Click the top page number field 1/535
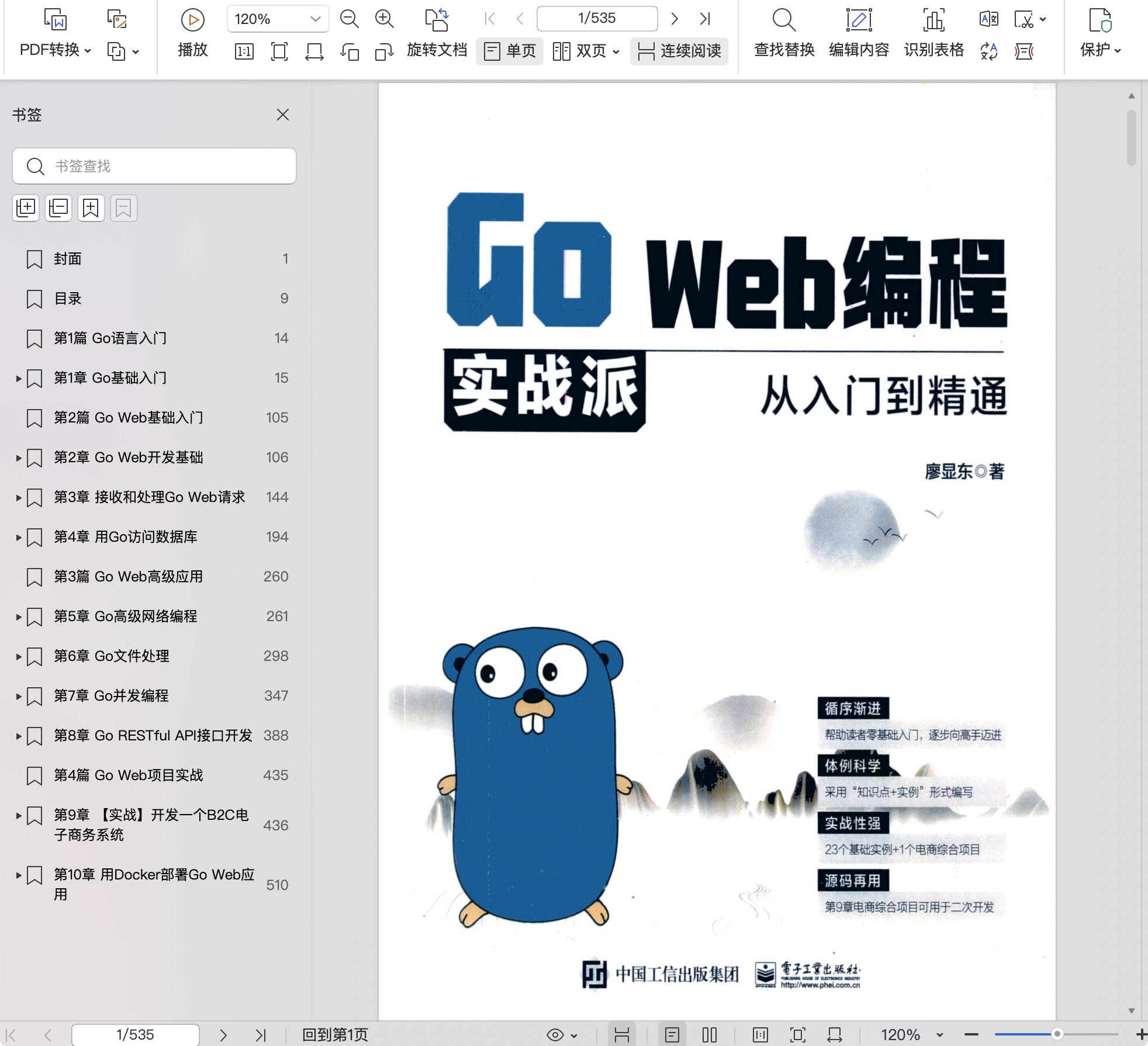The height and width of the screenshot is (1046, 1148). (597, 18)
